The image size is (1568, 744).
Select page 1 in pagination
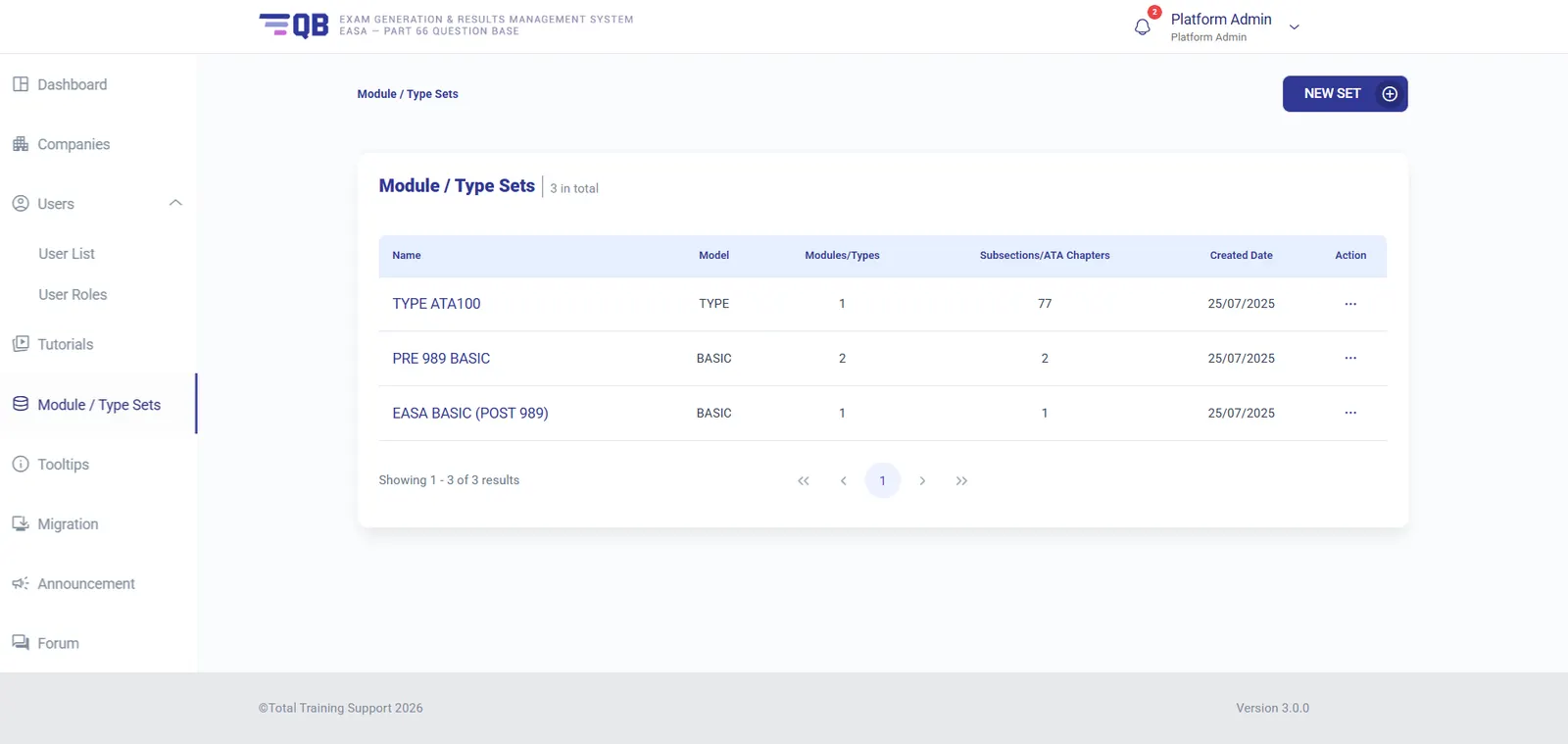coord(882,480)
